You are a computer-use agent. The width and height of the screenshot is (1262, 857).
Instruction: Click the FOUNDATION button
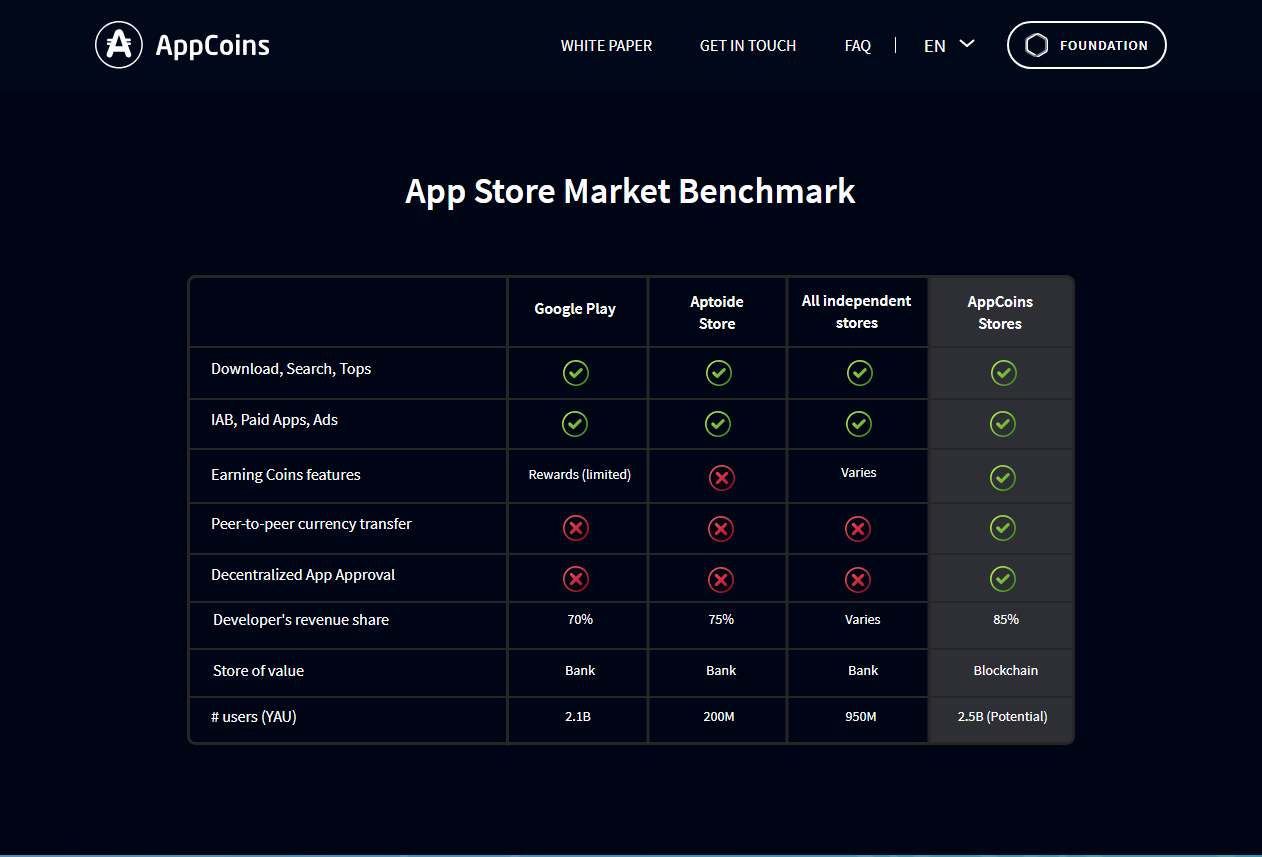point(1087,45)
